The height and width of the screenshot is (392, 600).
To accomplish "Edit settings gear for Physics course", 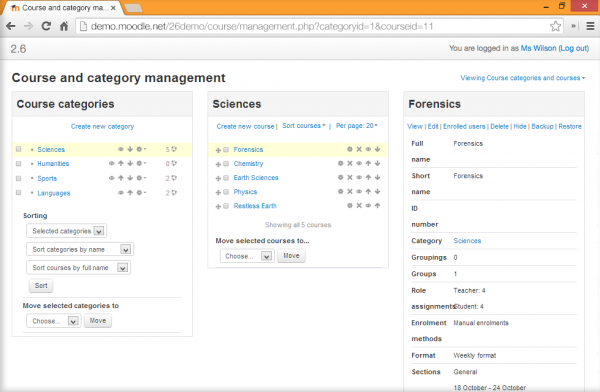I will point(341,191).
